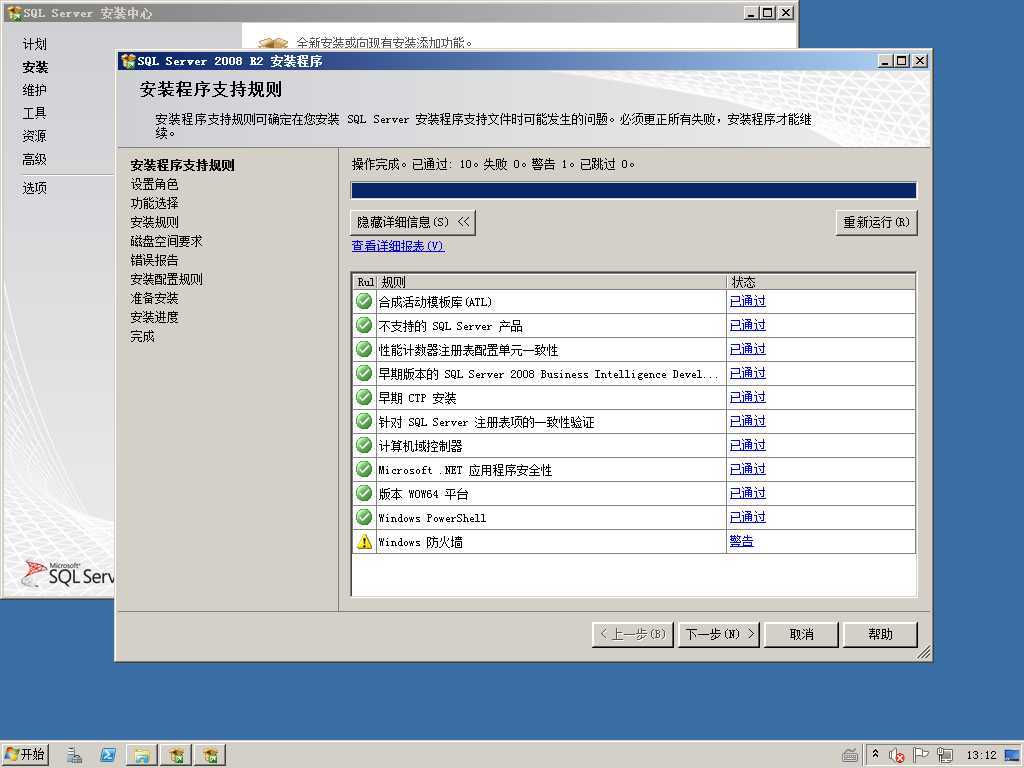
Task: Open 警告 status link for Windows 防火墙
Action: click(x=741, y=541)
